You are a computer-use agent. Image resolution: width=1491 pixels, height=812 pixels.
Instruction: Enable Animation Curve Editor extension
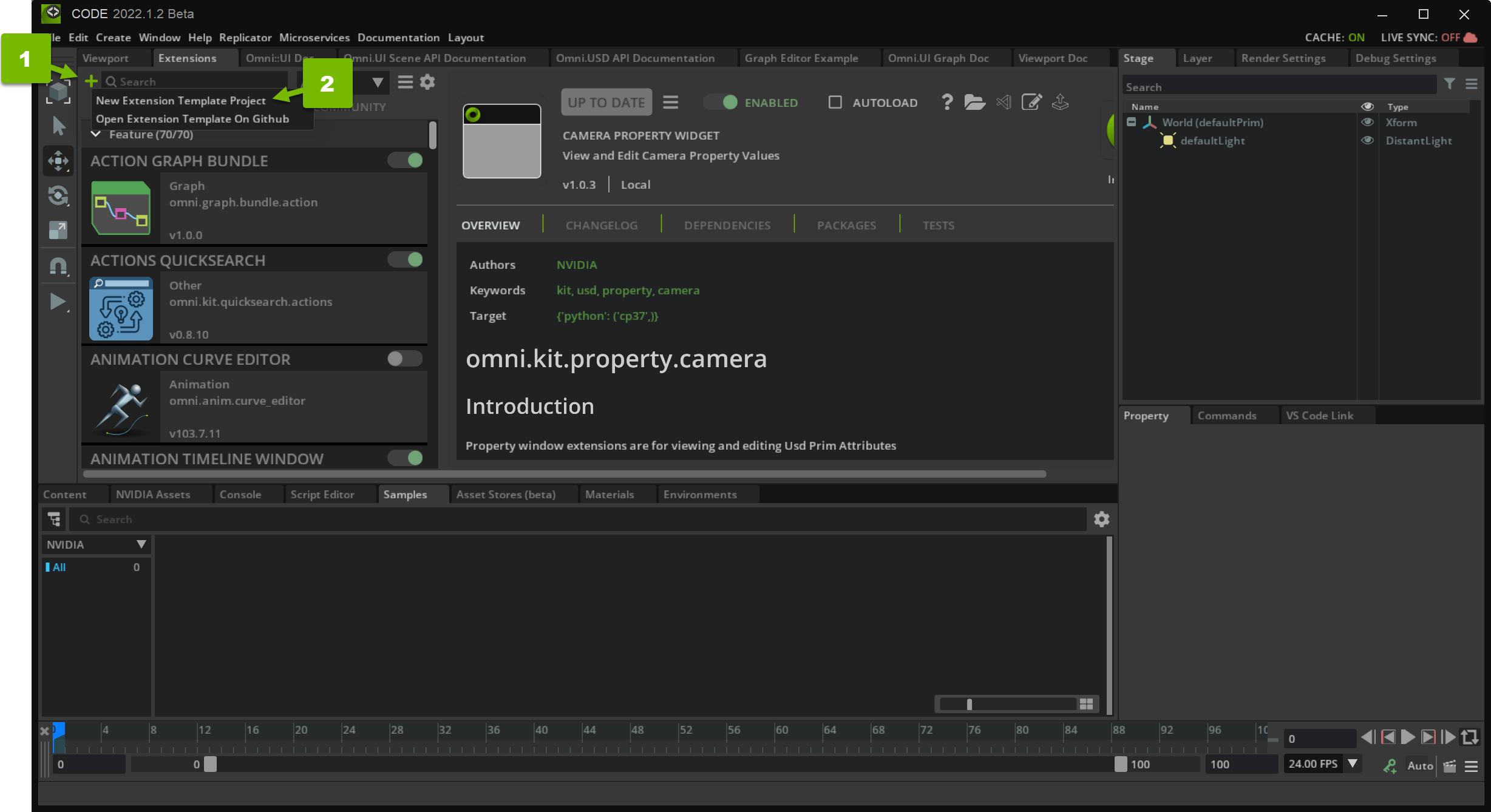click(406, 359)
